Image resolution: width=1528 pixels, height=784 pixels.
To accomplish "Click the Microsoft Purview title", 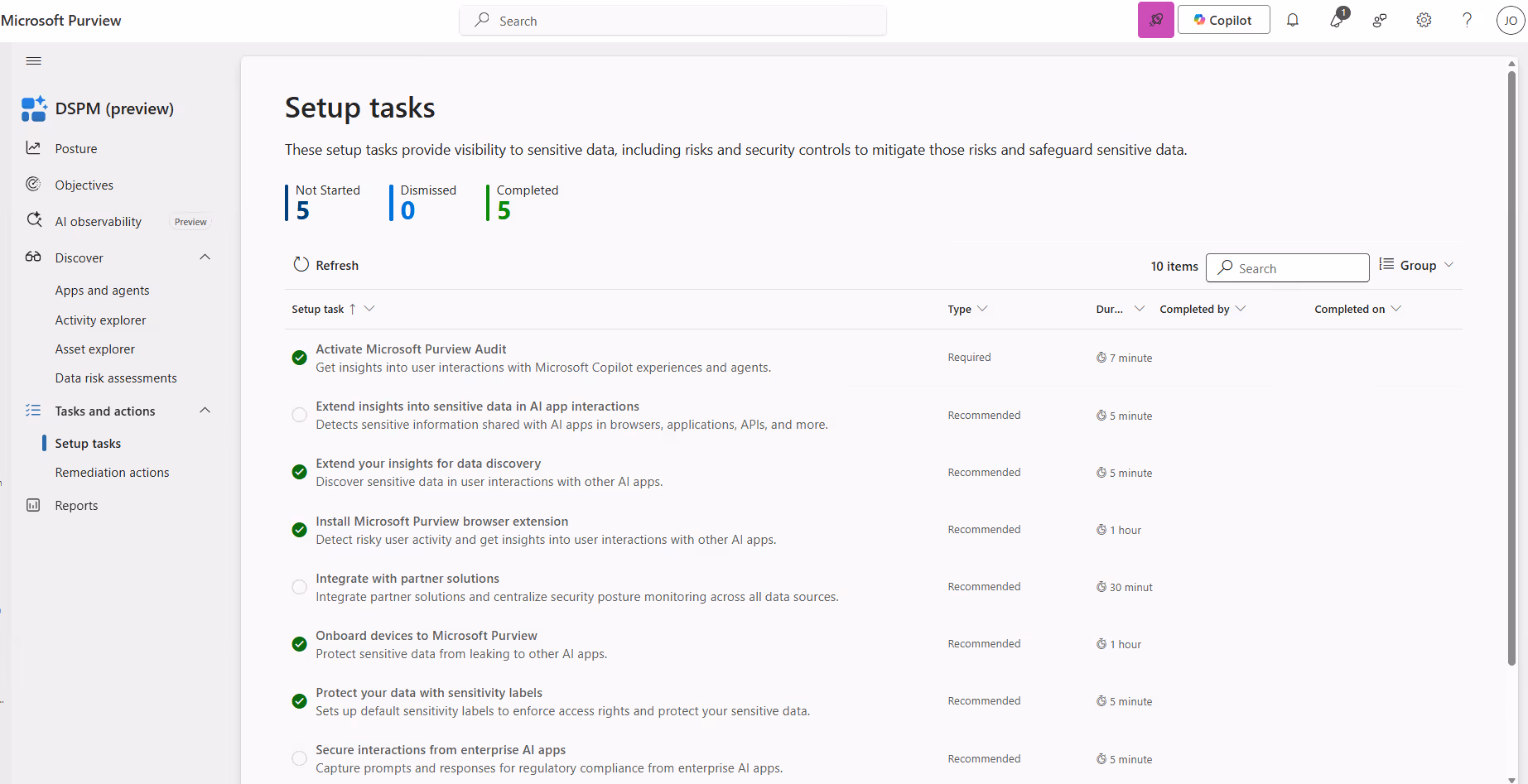I will (x=61, y=20).
